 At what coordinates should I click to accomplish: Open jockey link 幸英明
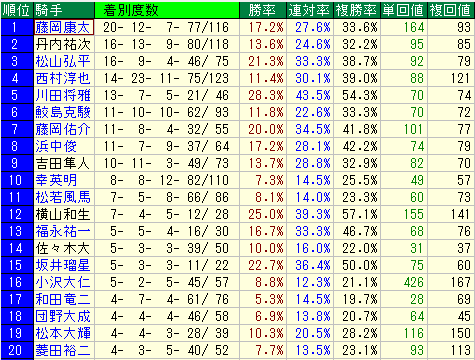[56, 180]
